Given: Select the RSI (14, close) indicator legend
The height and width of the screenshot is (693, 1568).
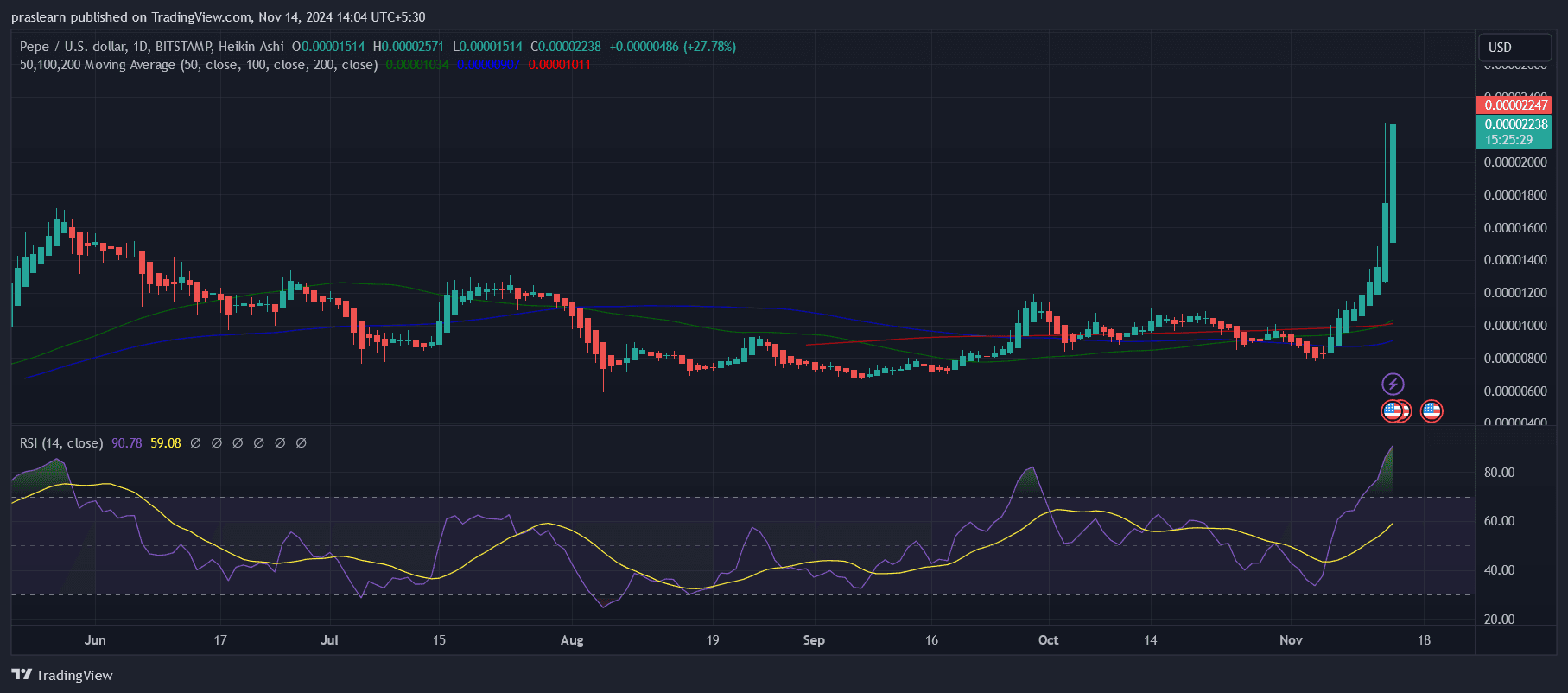Looking at the screenshot, I should coord(61,443).
